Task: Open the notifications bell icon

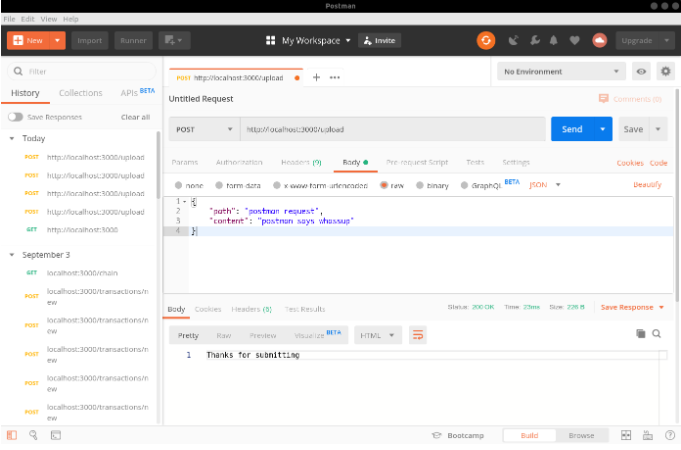Action: click(x=553, y=40)
